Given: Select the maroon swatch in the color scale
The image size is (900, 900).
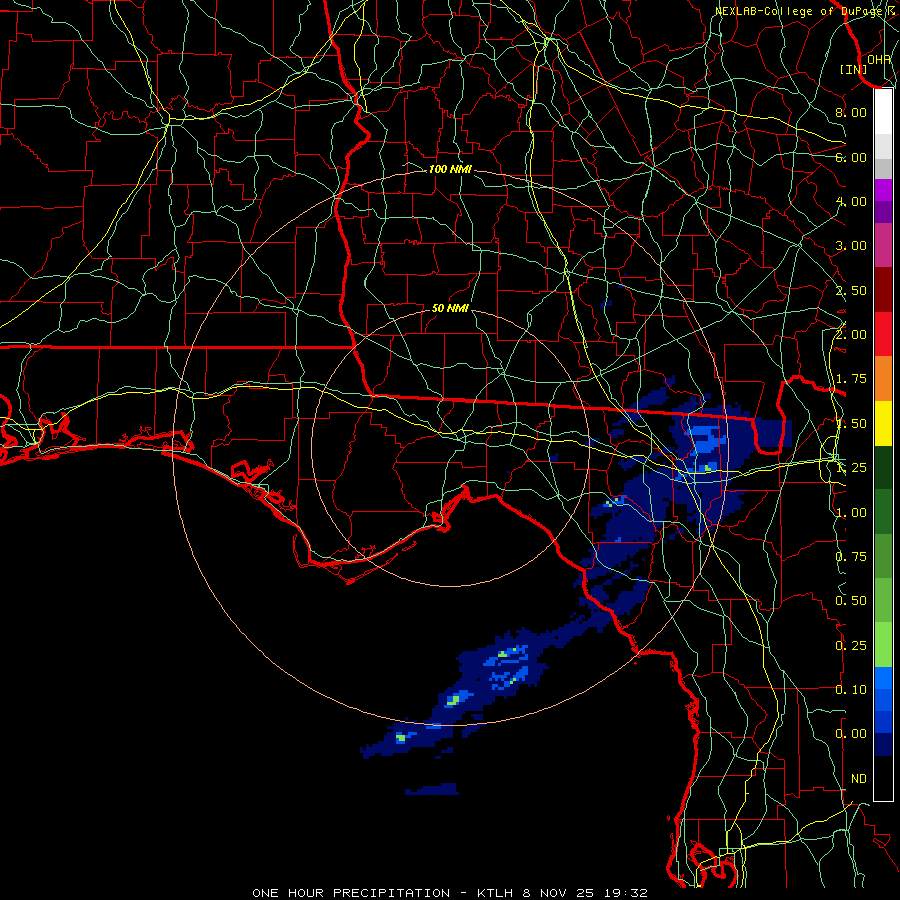Looking at the screenshot, I should (x=883, y=290).
